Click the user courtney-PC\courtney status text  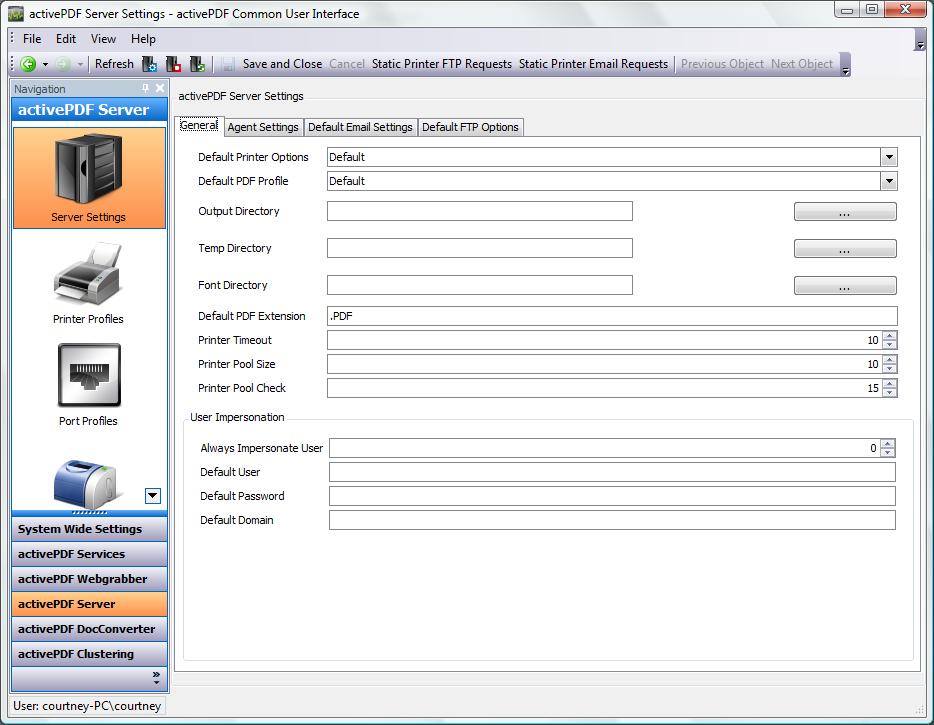click(x=87, y=706)
